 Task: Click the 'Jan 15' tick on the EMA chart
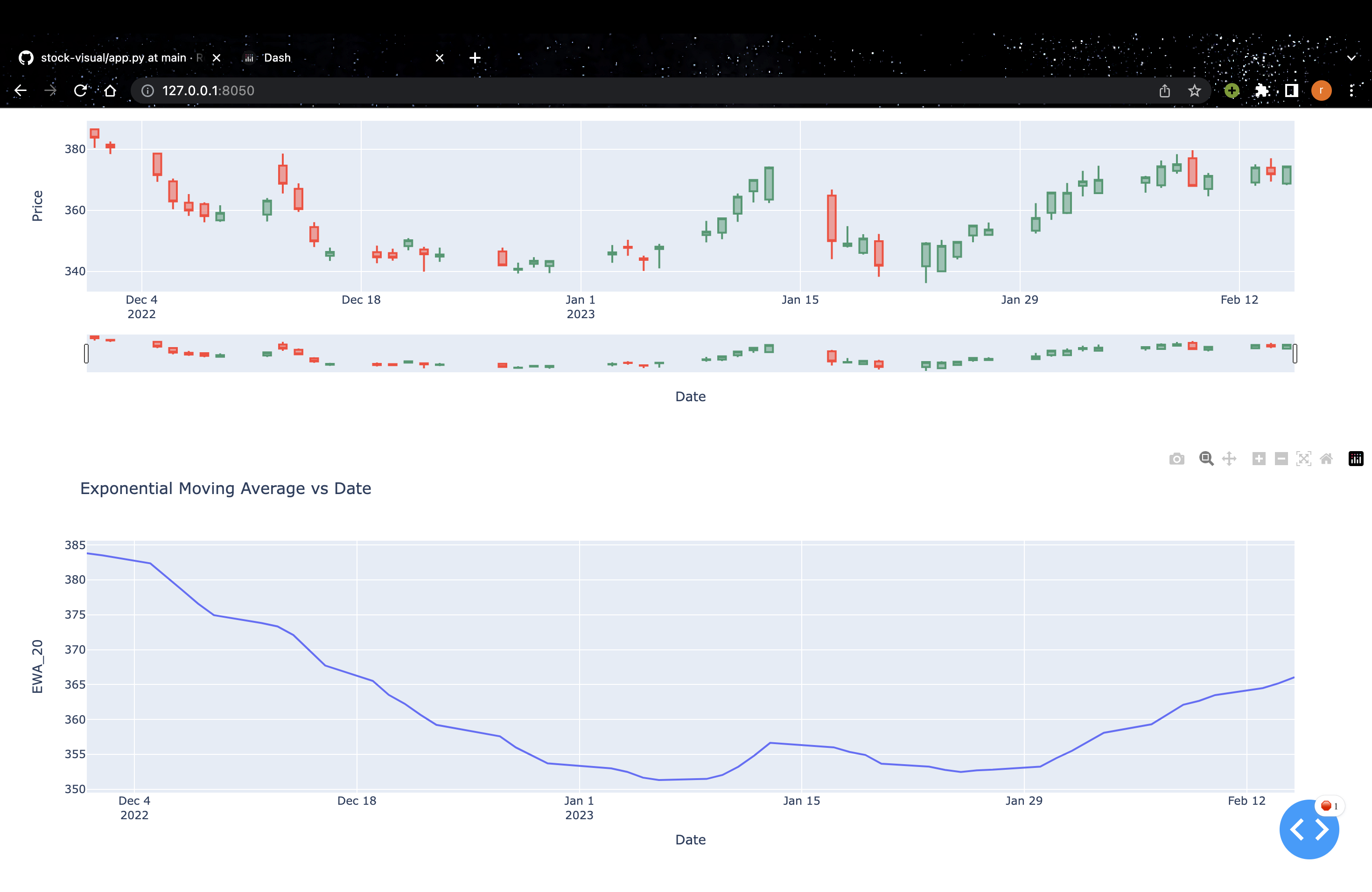[x=801, y=801]
